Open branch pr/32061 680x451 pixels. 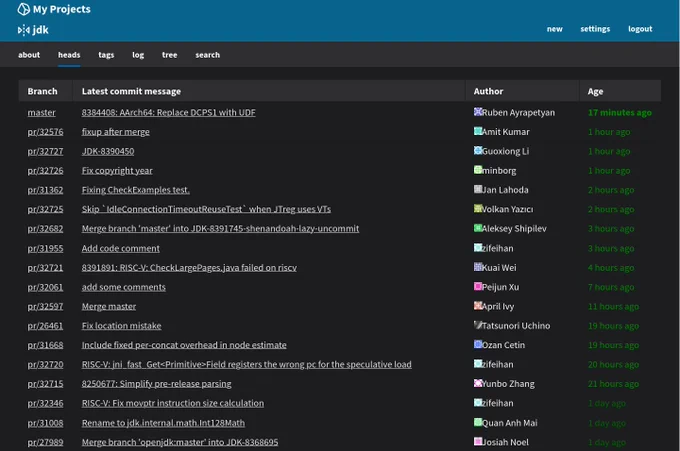click(x=46, y=287)
